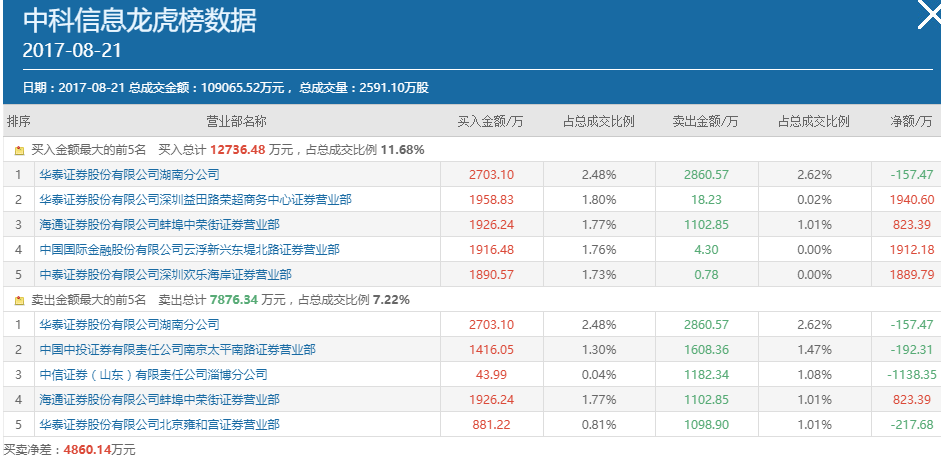Click the 1.73% buy ratio cell

click(x=599, y=275)
